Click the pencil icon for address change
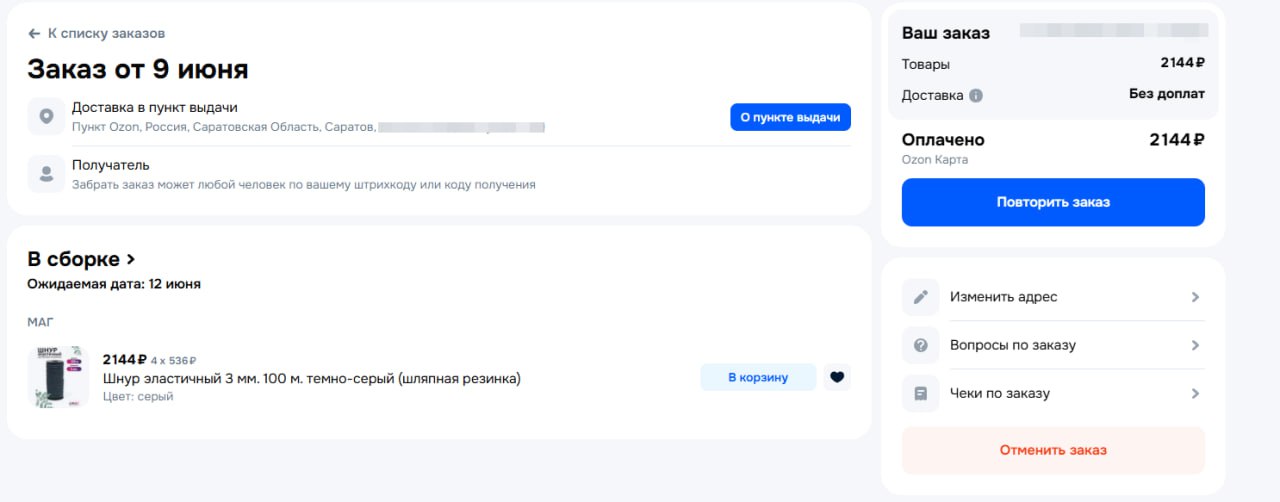This screenshot has width=1280, height=502. pos(921,297)
